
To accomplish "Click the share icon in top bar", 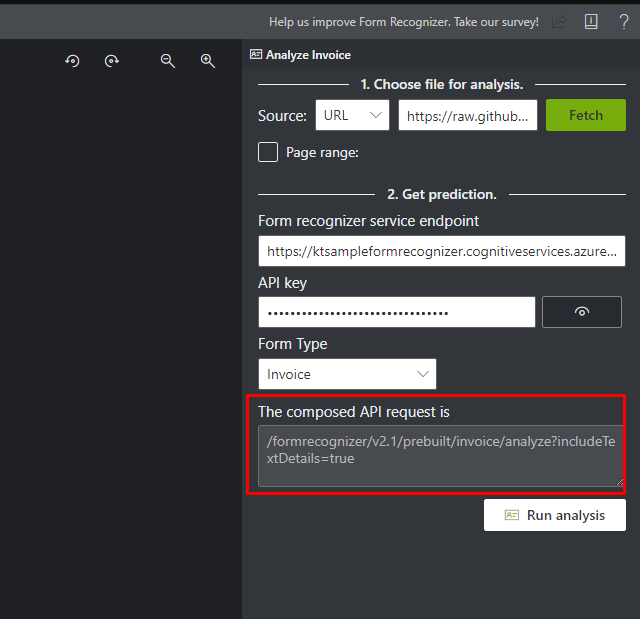I will (559, 21).
